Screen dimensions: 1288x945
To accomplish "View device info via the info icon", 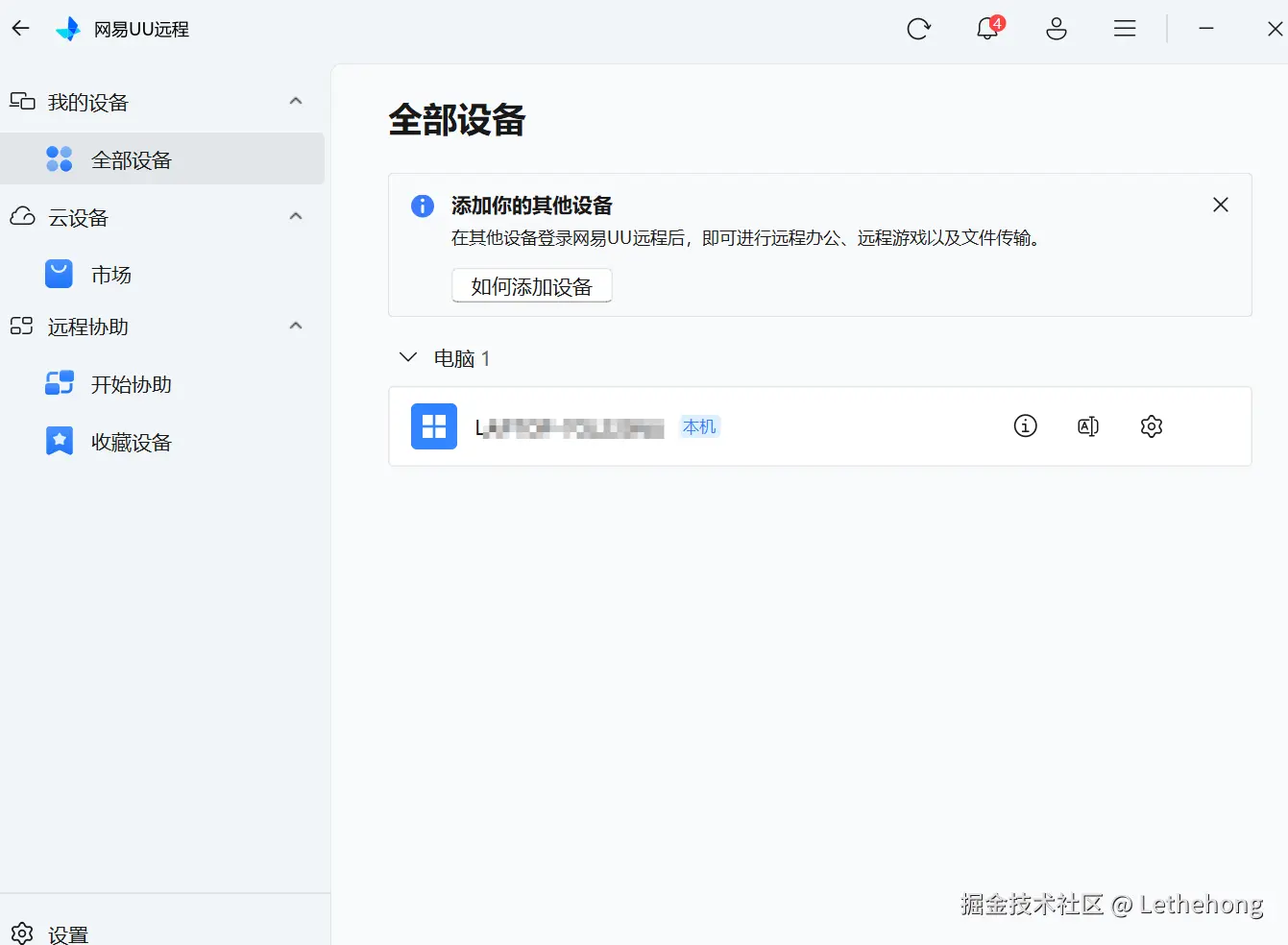I will pos(1026,425).
